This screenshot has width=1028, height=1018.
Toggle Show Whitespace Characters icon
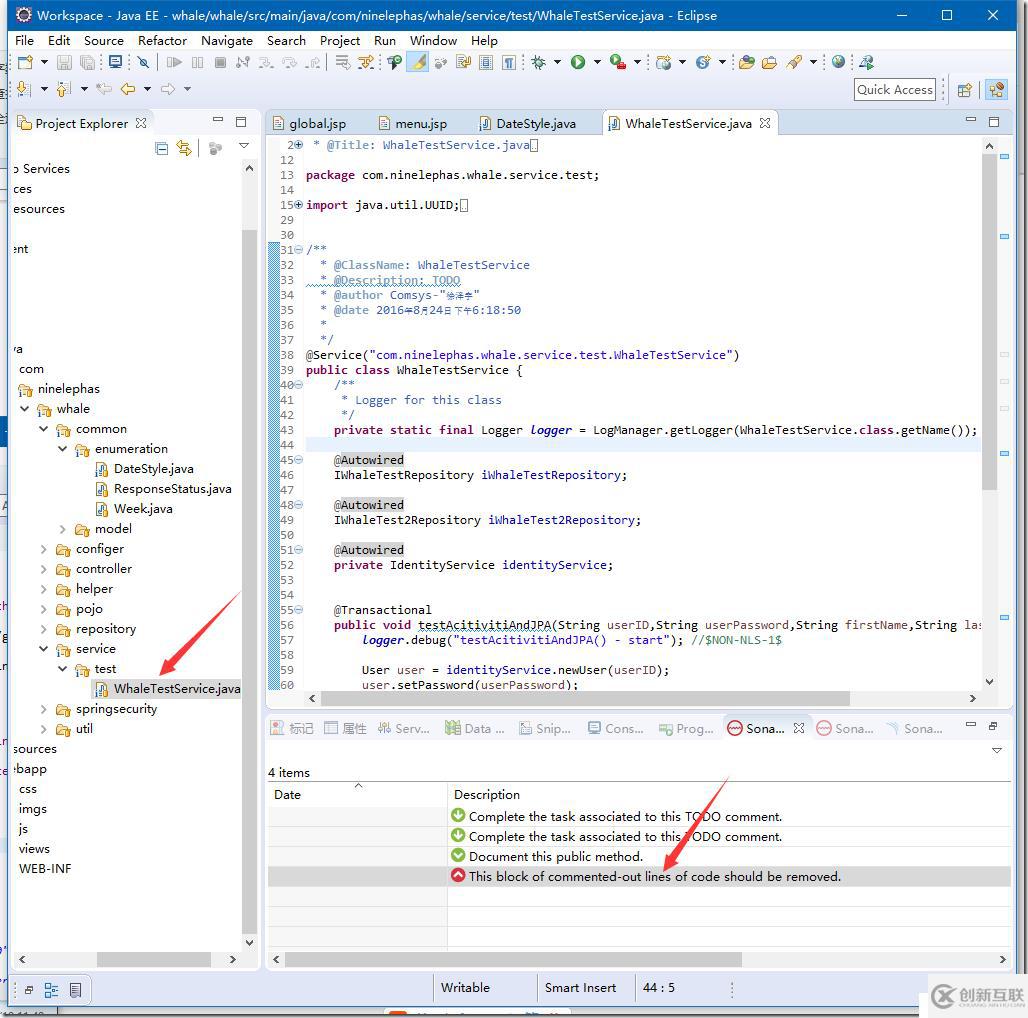pos(509,62)
